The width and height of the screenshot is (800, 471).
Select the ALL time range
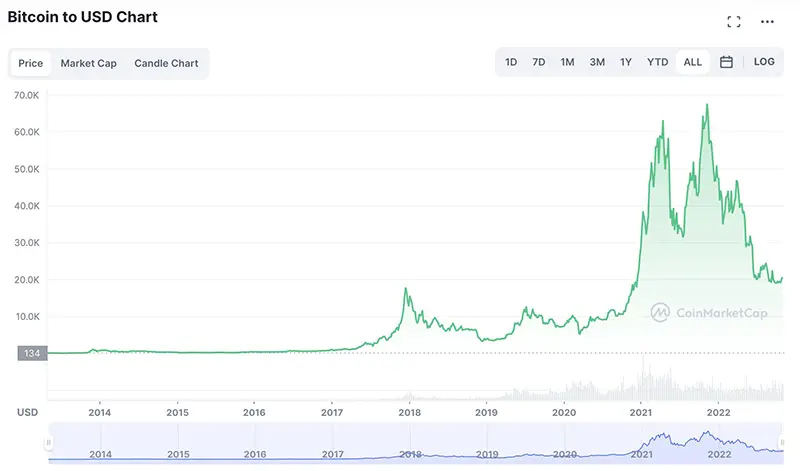[692, 62]
